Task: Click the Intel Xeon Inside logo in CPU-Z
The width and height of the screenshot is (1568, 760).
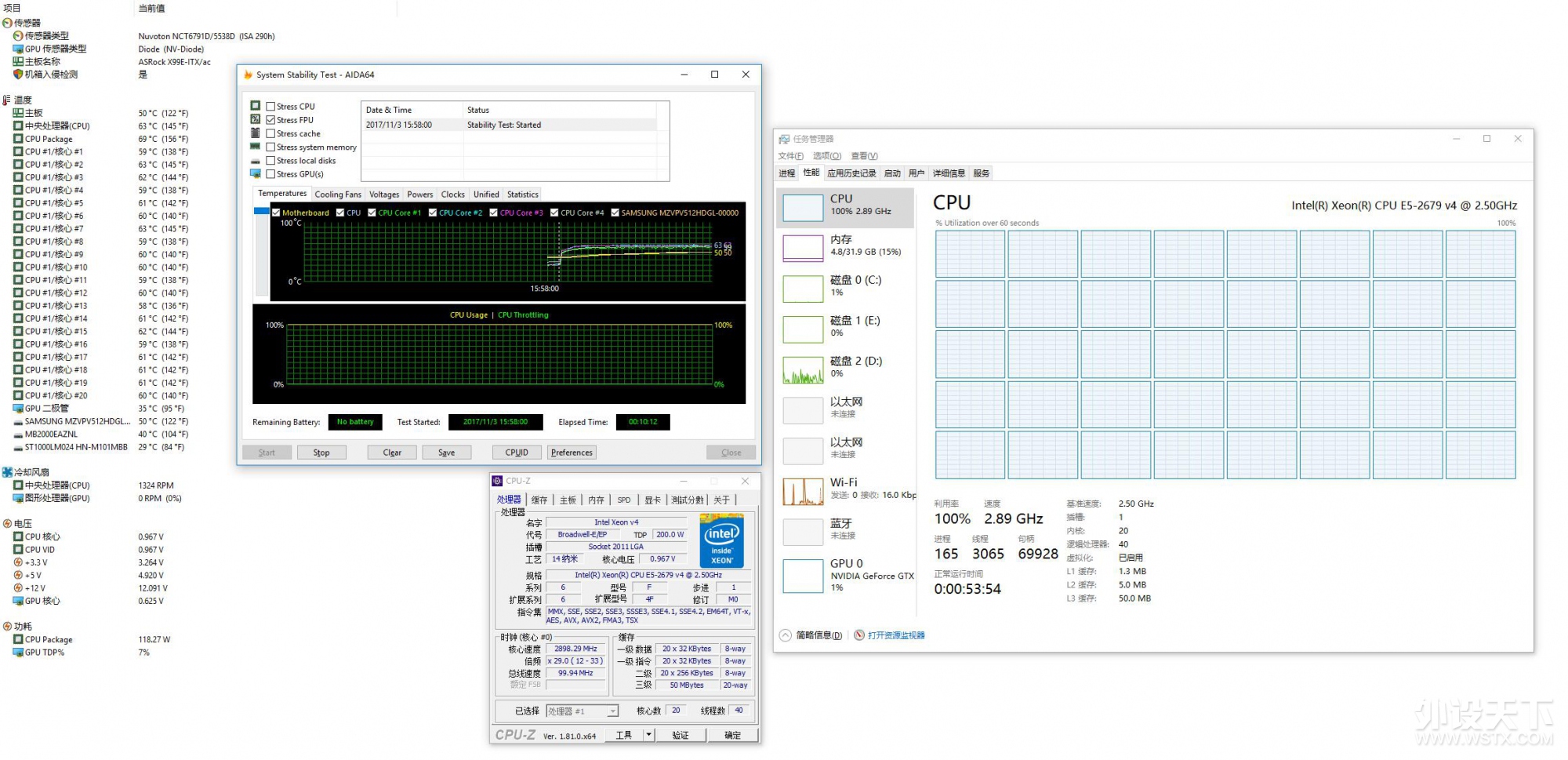Action: click(x=721, y=540)
